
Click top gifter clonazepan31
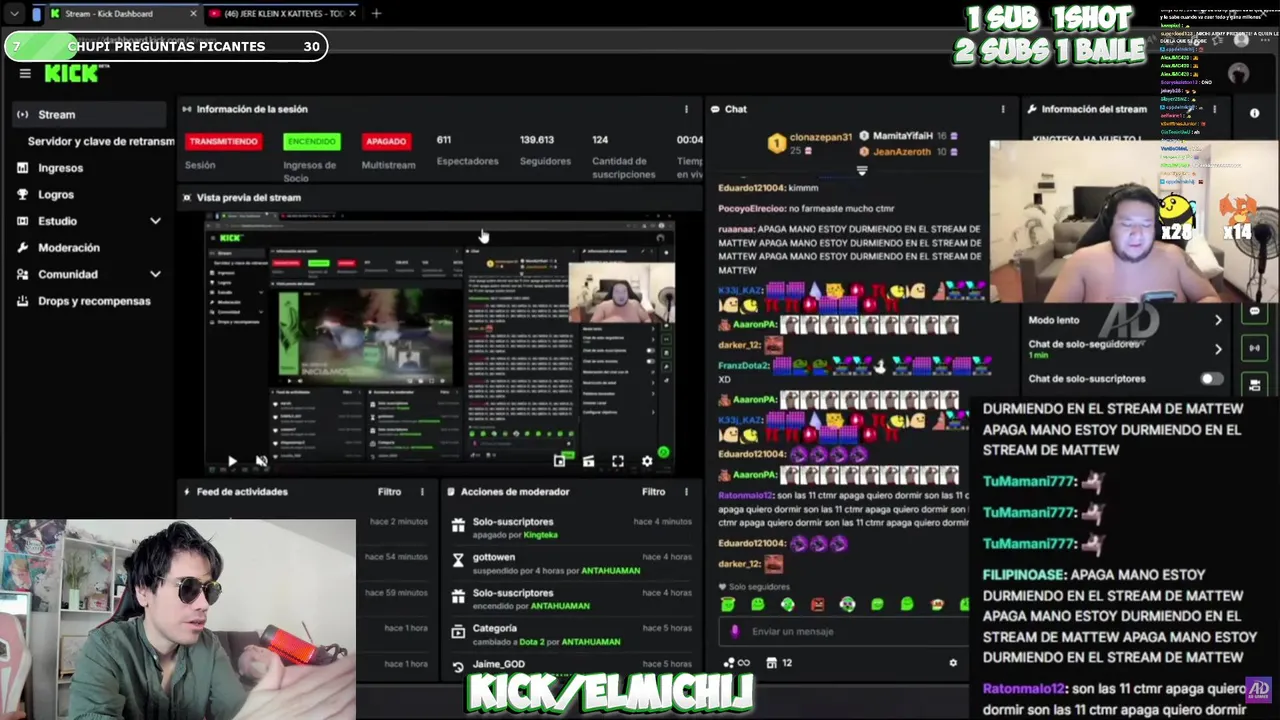(x=821, y=137)
